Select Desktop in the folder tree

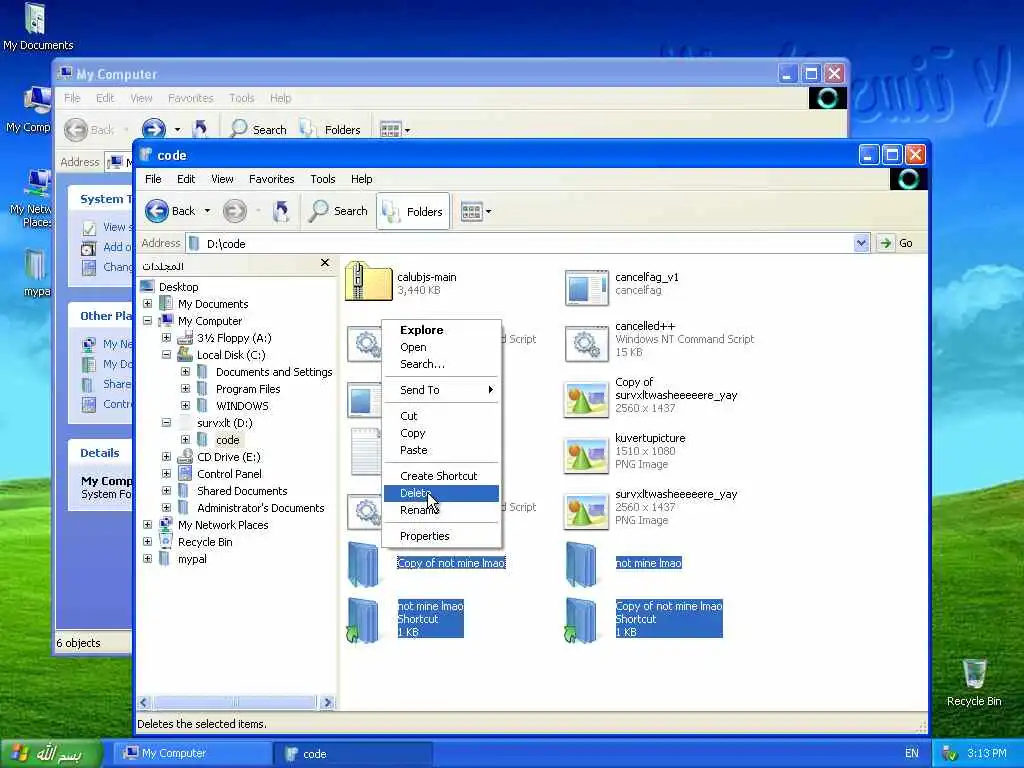tap(178, 287)
